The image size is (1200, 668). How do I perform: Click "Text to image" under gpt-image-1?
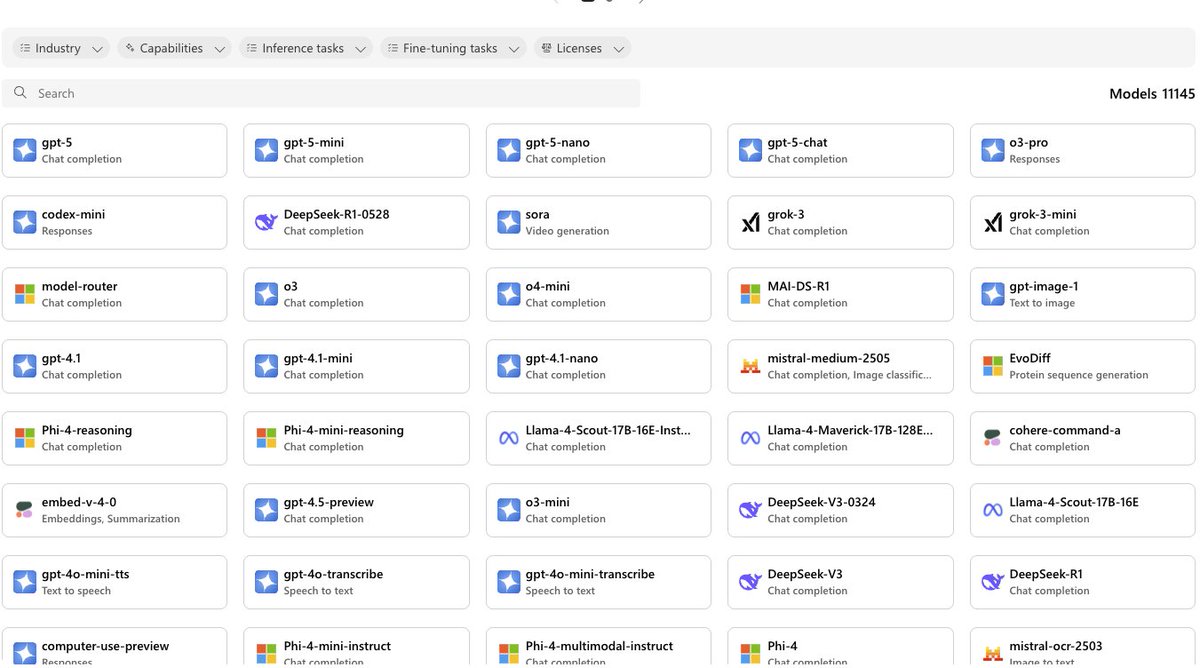point(1042,303)
